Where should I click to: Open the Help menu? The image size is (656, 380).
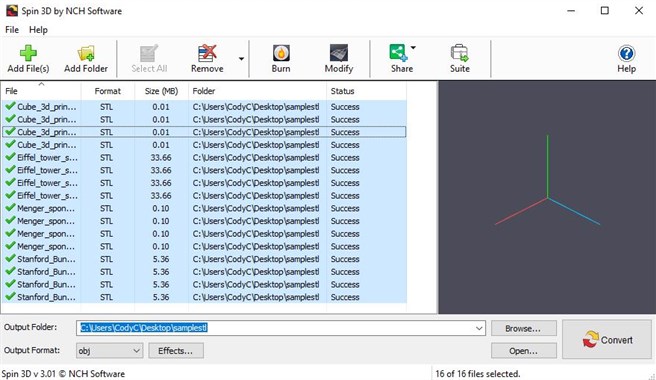click(x=38, y=30)
